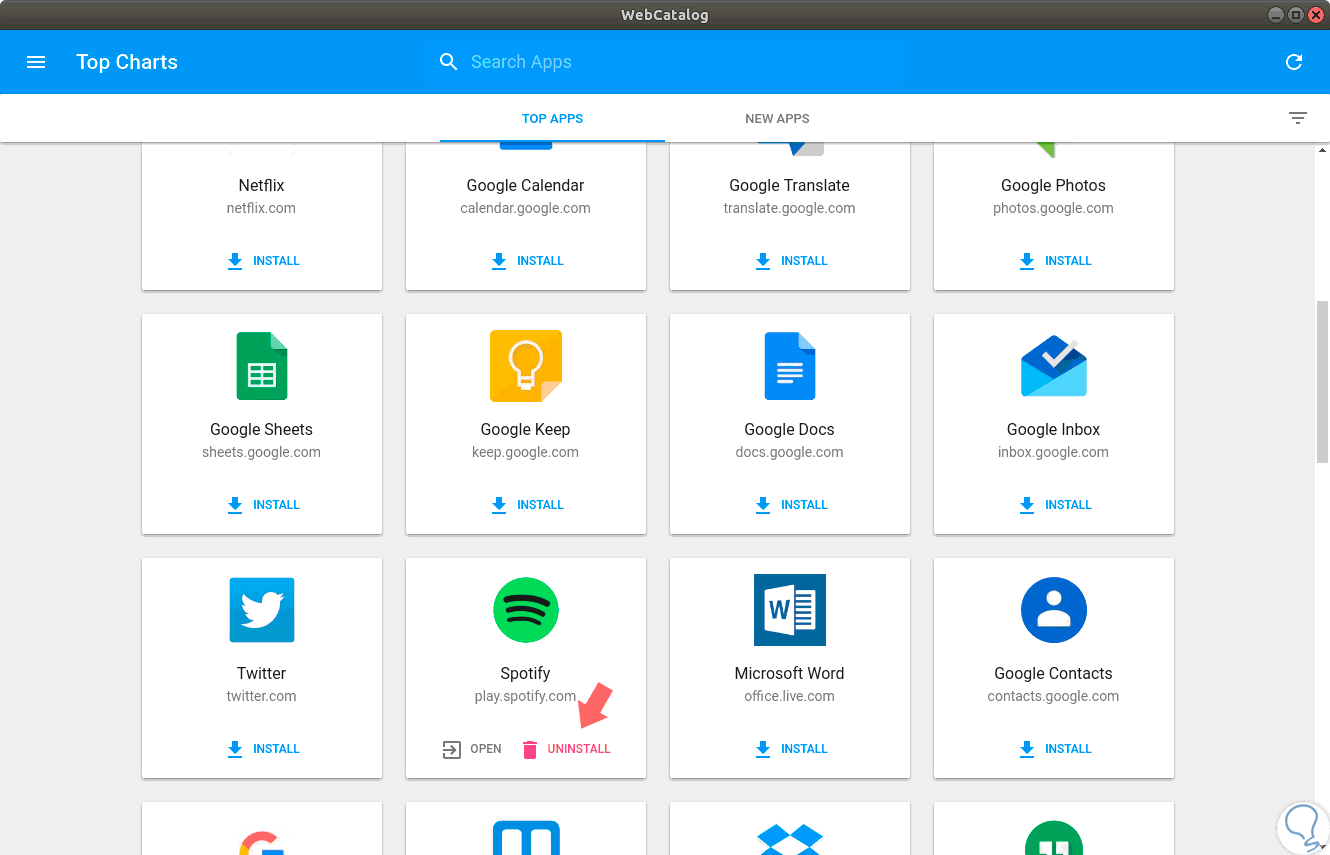Click the Google Calendar card title
Screen dimensions: 1330x855
point(526,185)
